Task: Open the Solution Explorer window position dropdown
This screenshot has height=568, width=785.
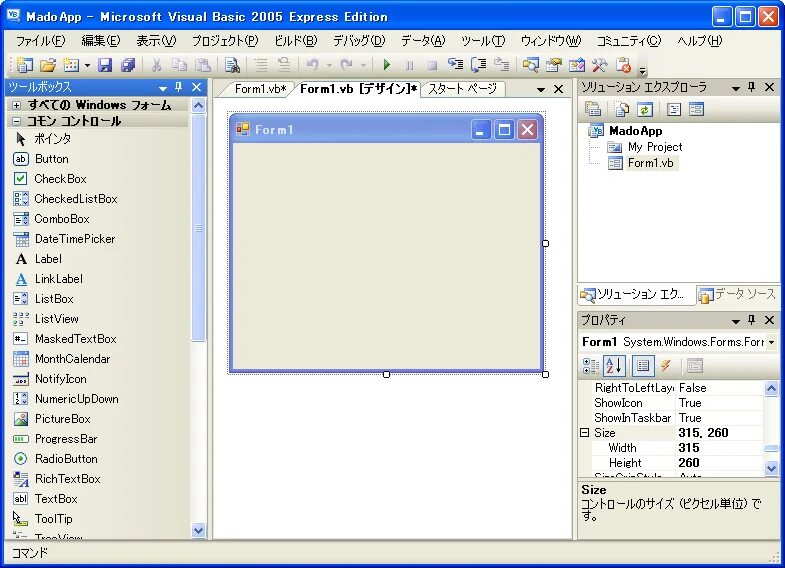Action: [735, 89]
